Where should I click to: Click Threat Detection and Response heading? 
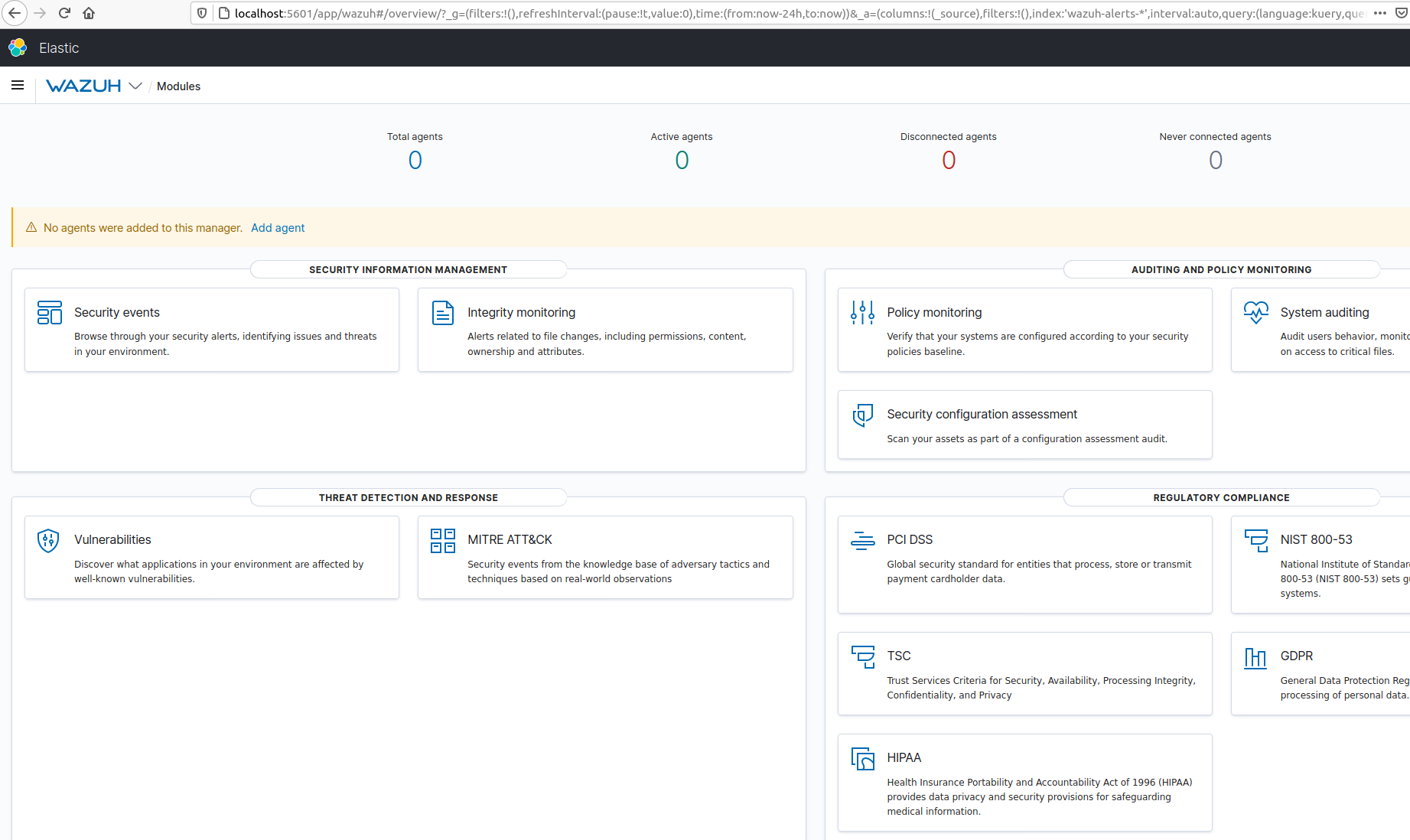coord(408,497)
